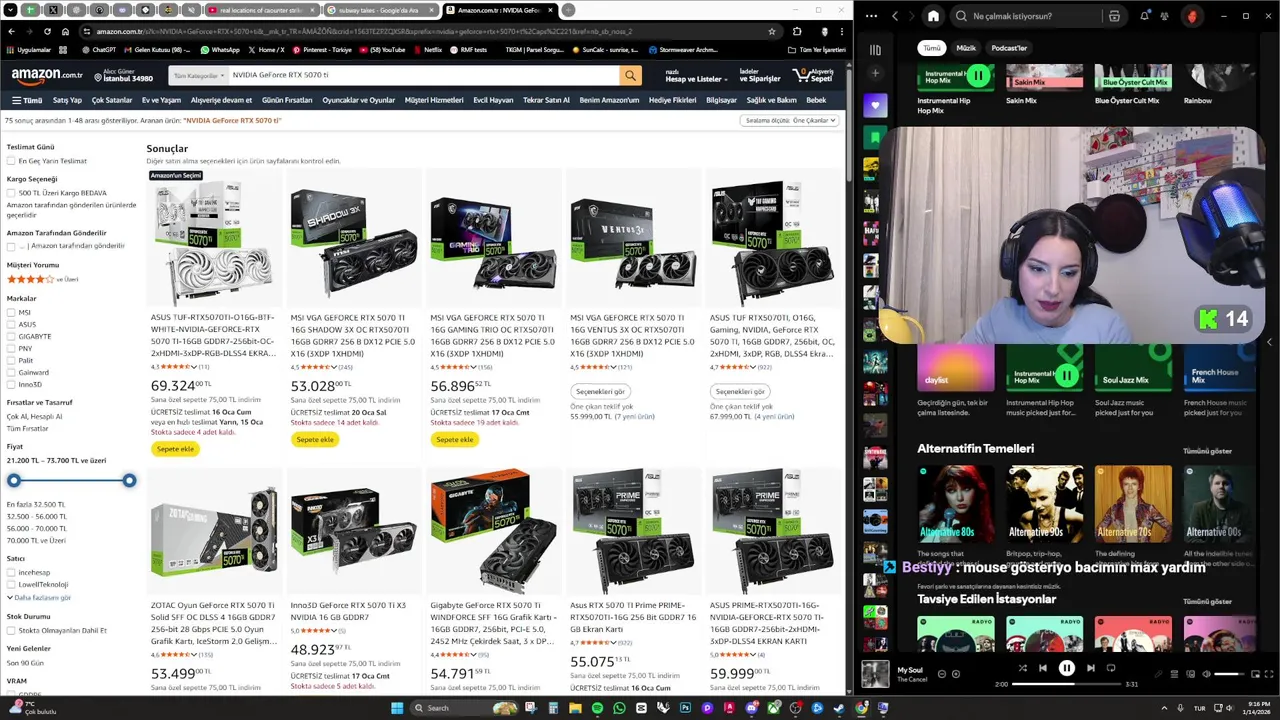Open Amazon Tümü hamburger menu
This screenshot has width=1280, height=720.
click(x=27, y=100)
